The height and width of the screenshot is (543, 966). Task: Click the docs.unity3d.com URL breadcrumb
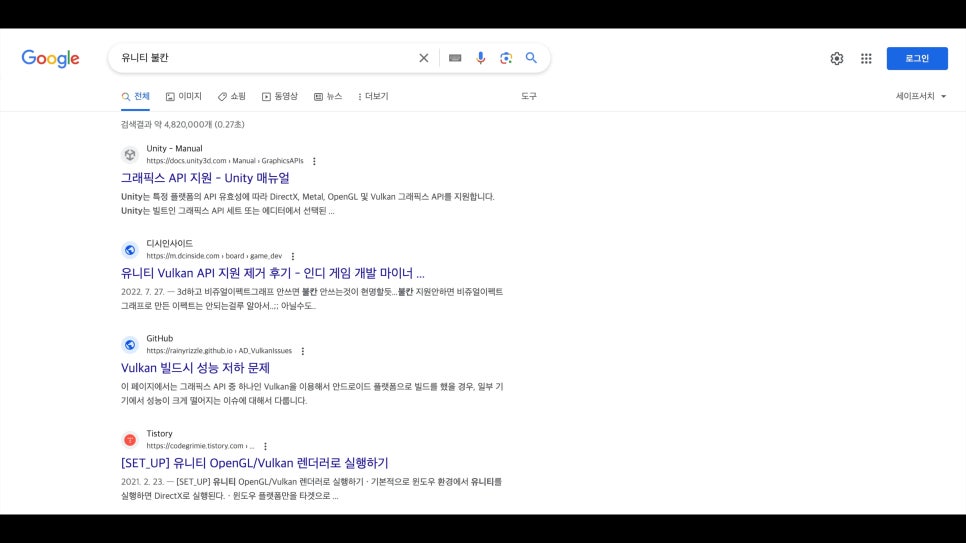click(x=225, y=161)
